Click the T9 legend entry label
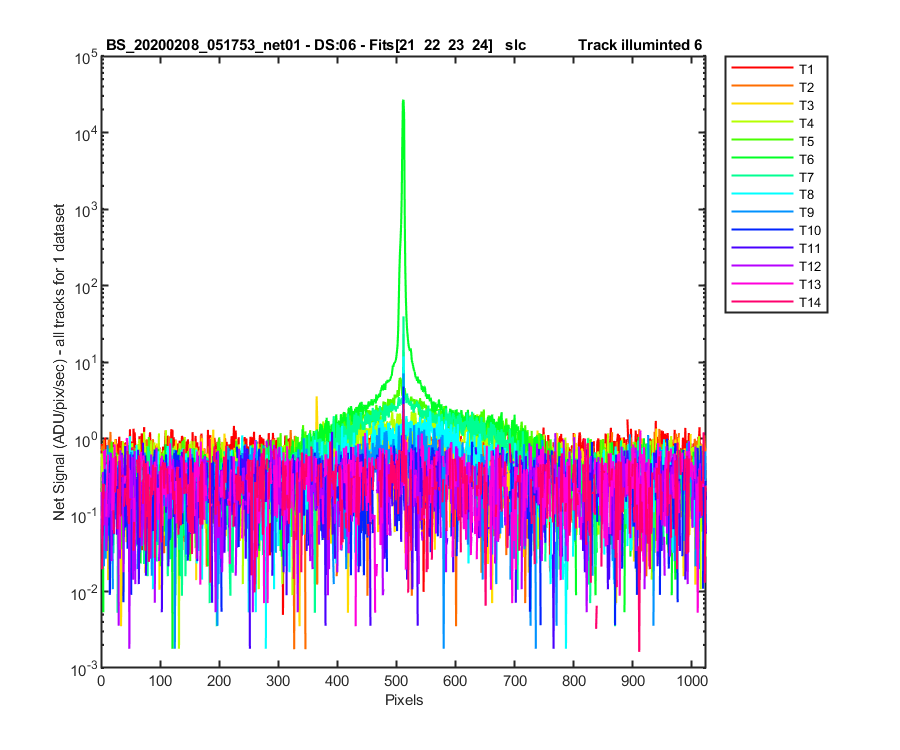Viewport: 900px width, 750px height. pyautogui.click(x=806, y=212)
